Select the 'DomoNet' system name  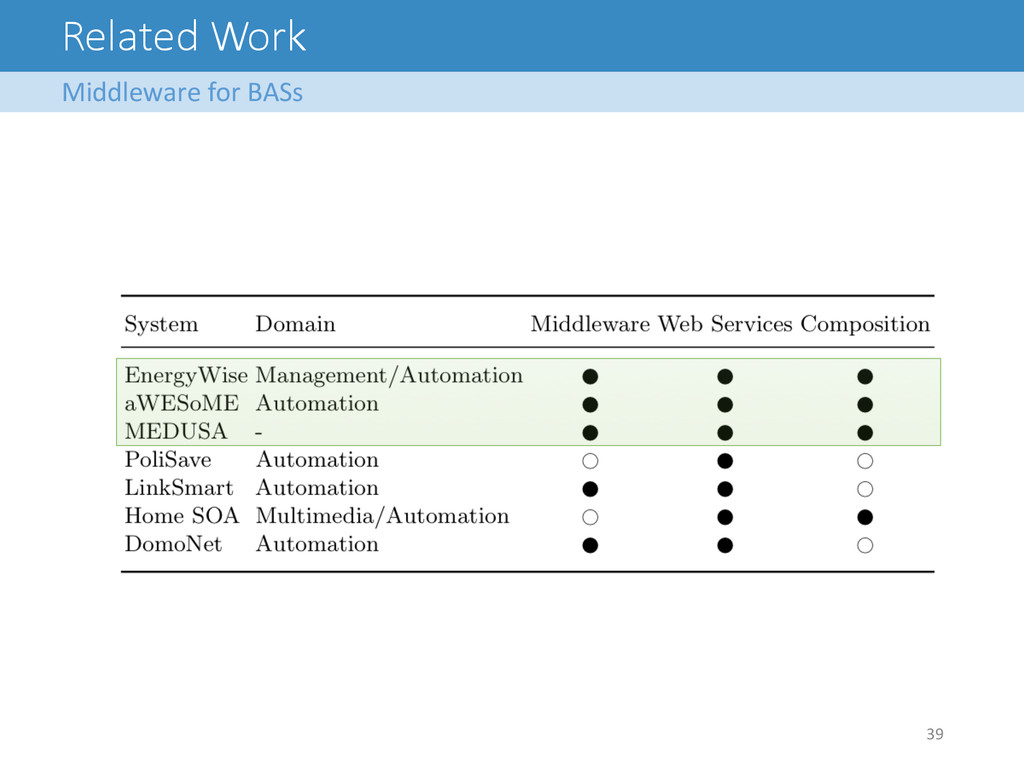click(173, 544)
